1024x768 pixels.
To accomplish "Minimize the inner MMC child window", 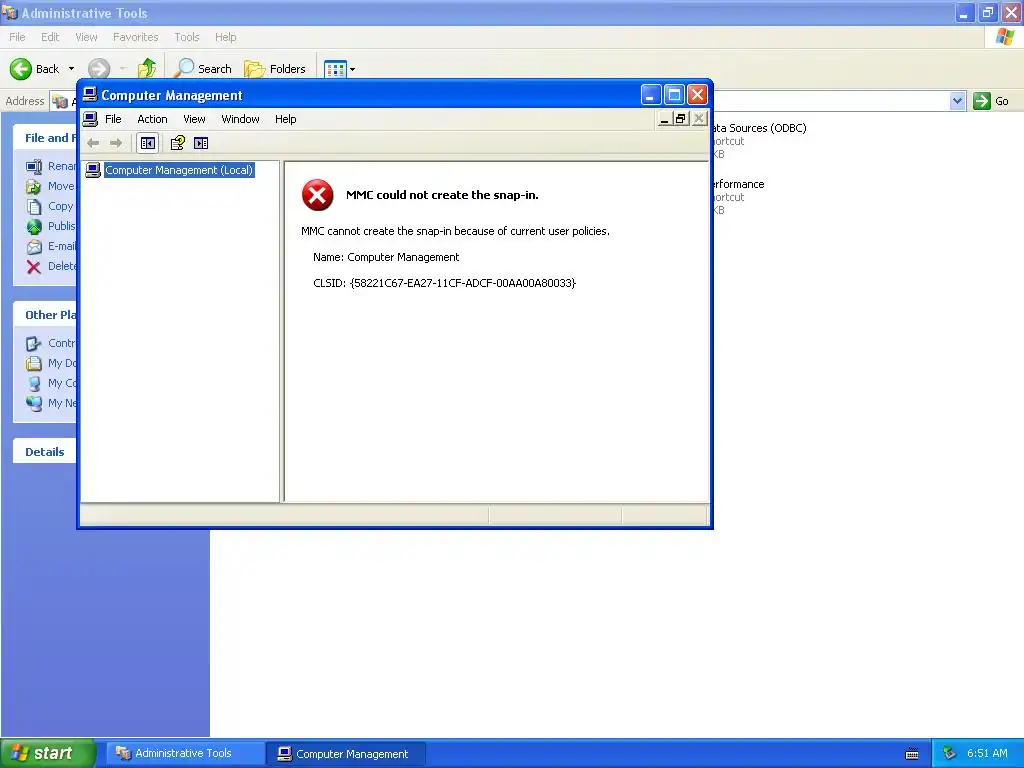I will pyautogui.click(x=664, y=119).
